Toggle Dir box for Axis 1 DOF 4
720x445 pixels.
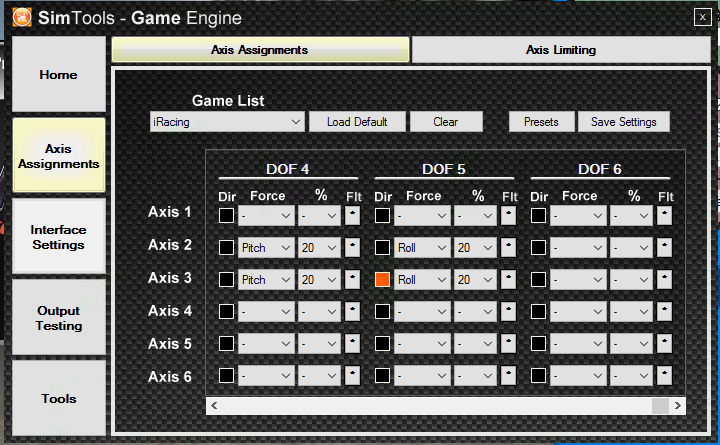(226, 215)
